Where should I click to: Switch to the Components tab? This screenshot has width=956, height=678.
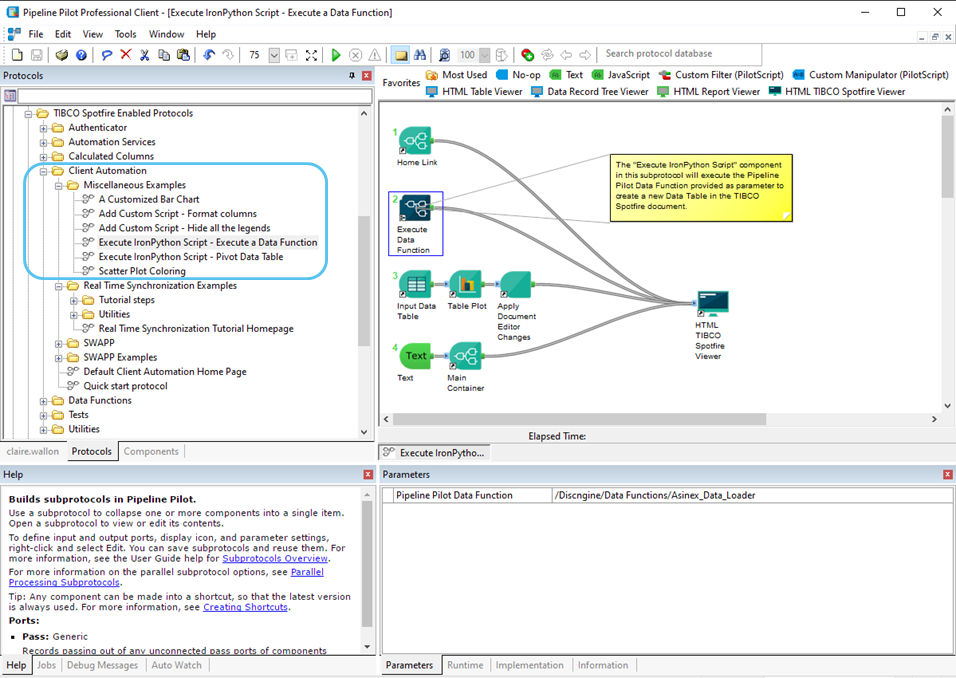(151, 451)
